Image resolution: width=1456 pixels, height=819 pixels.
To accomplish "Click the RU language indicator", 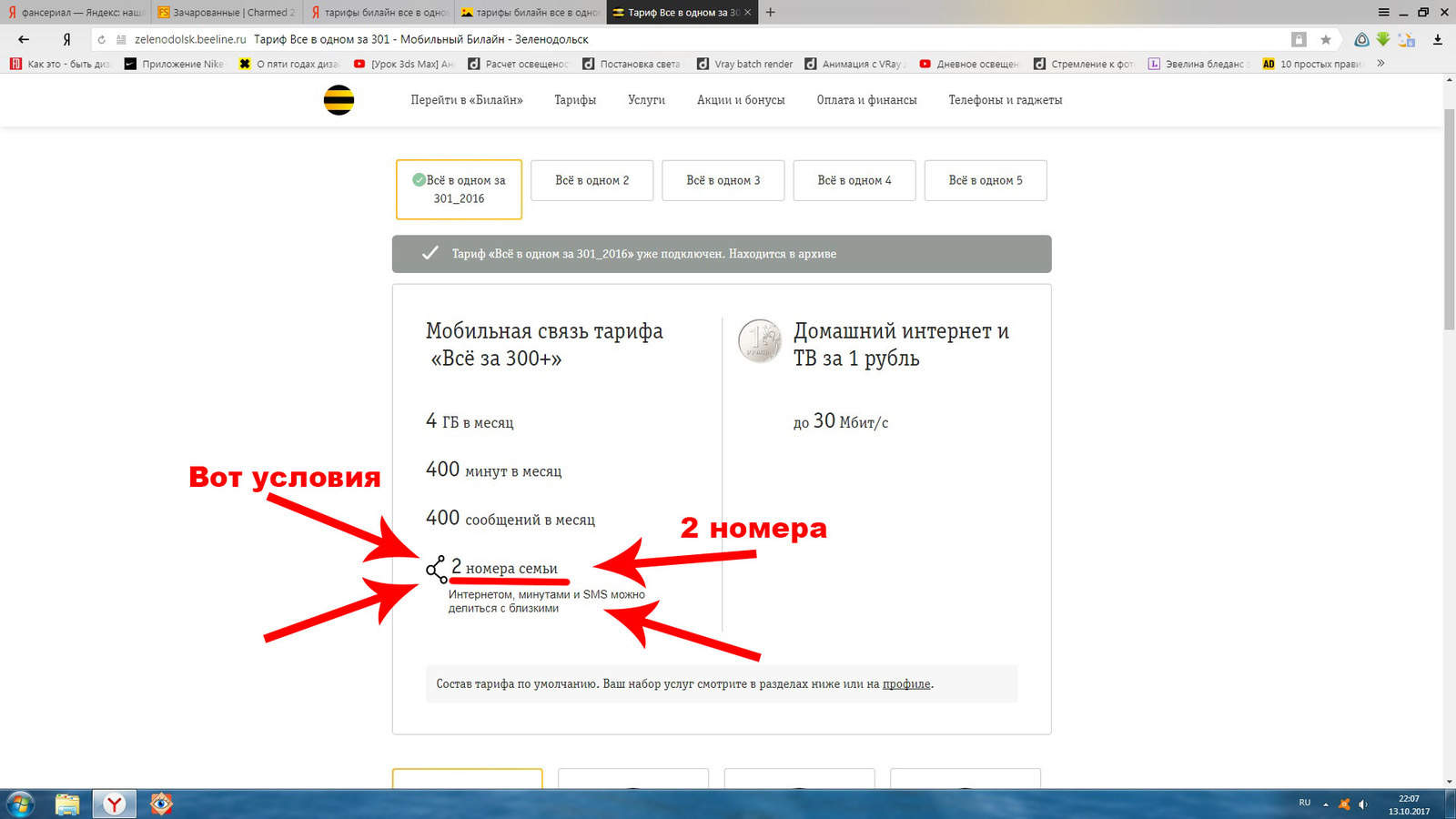I will pos(1305,803).
